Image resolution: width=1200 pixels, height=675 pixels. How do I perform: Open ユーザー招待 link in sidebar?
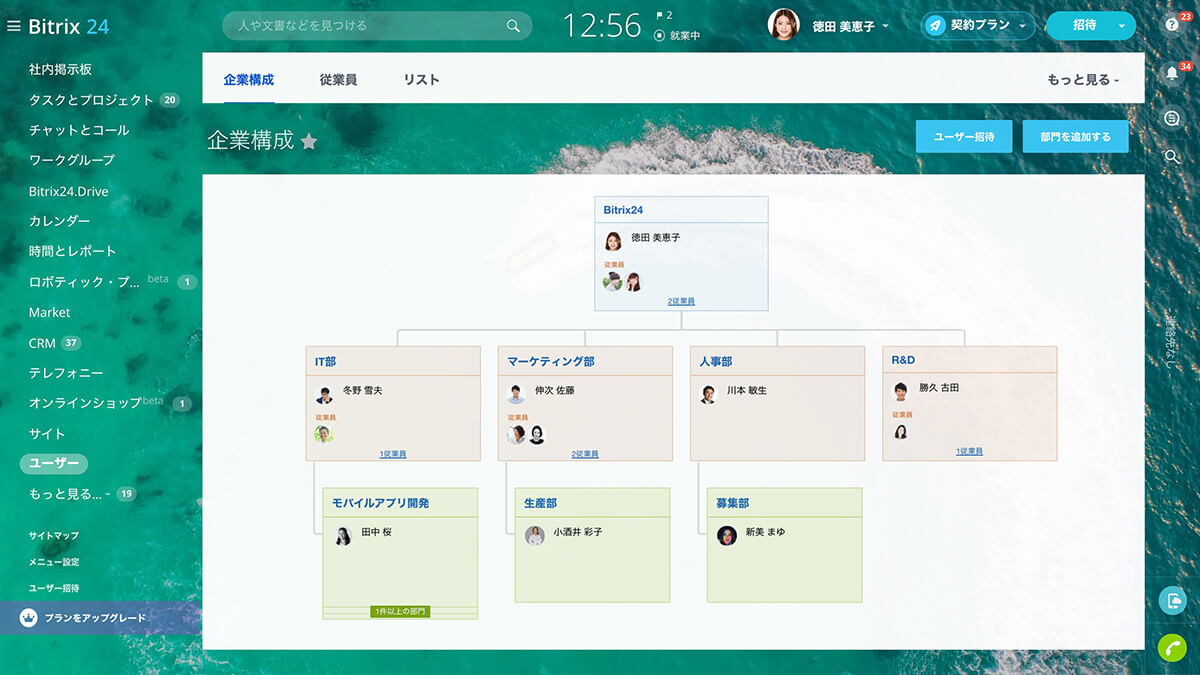(54, 588)
